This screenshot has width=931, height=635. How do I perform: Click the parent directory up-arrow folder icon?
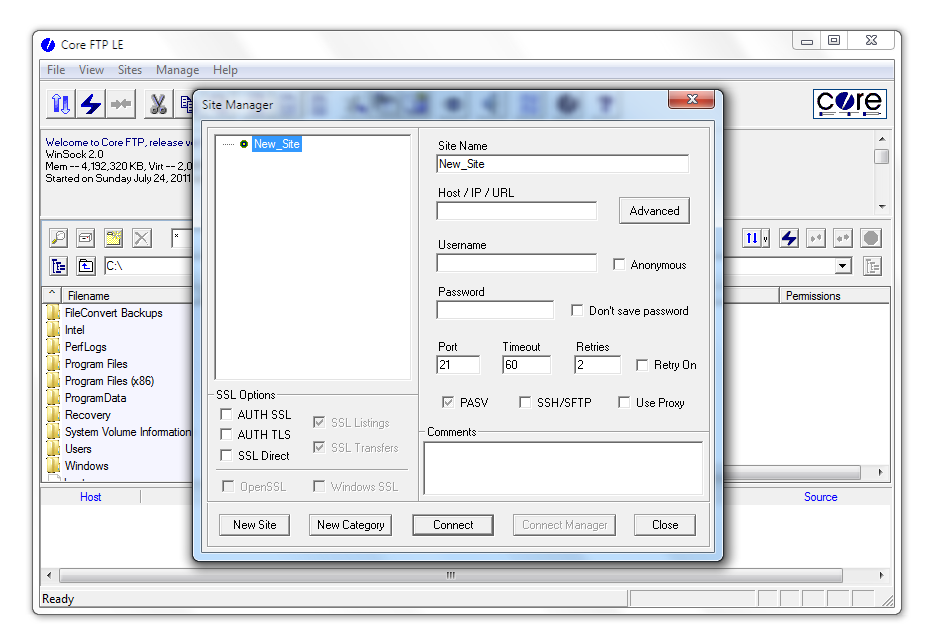click(x=87, y=266)
